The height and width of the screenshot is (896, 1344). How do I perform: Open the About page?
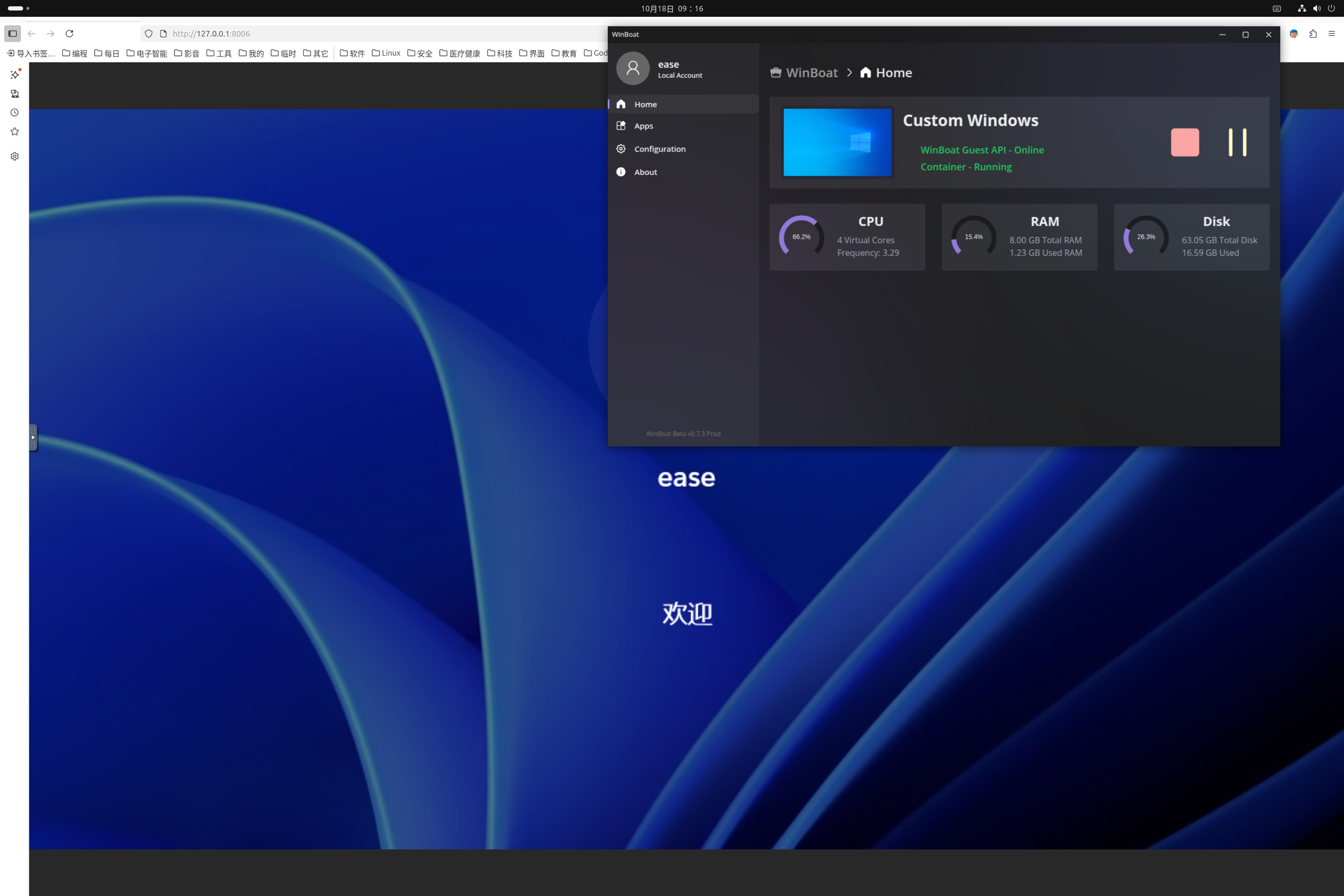point(646,172)
